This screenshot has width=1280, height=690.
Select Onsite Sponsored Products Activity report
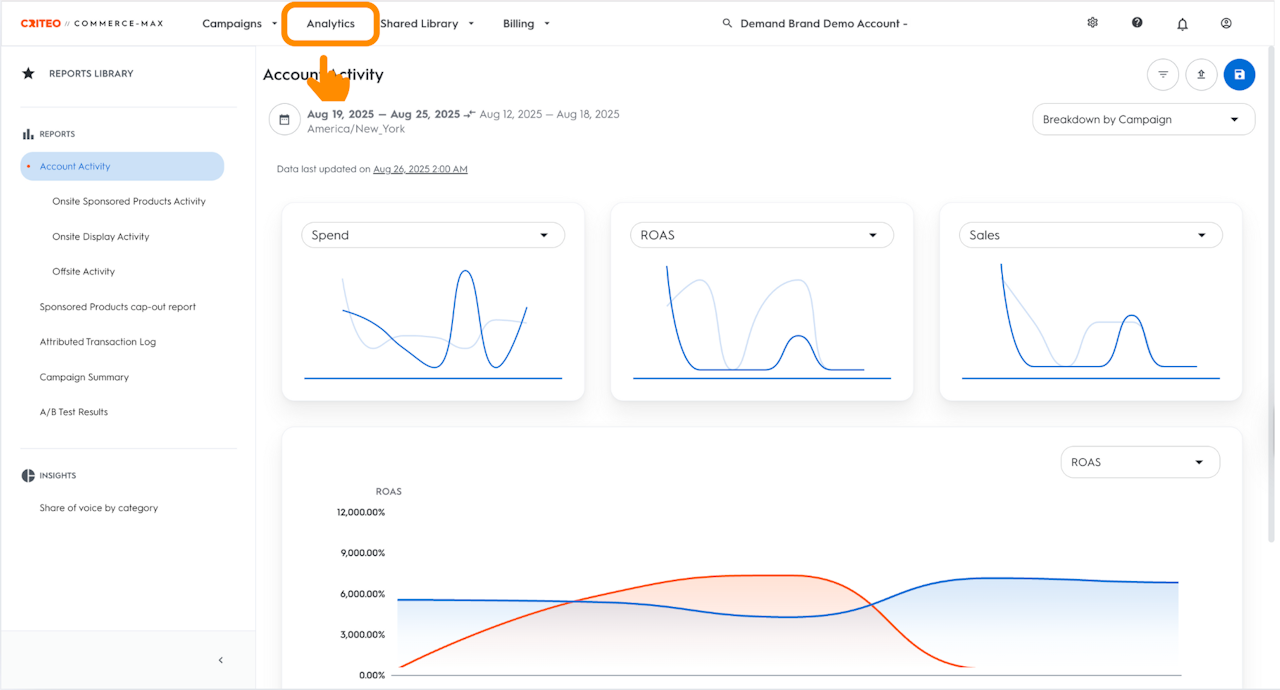[129, 201]
